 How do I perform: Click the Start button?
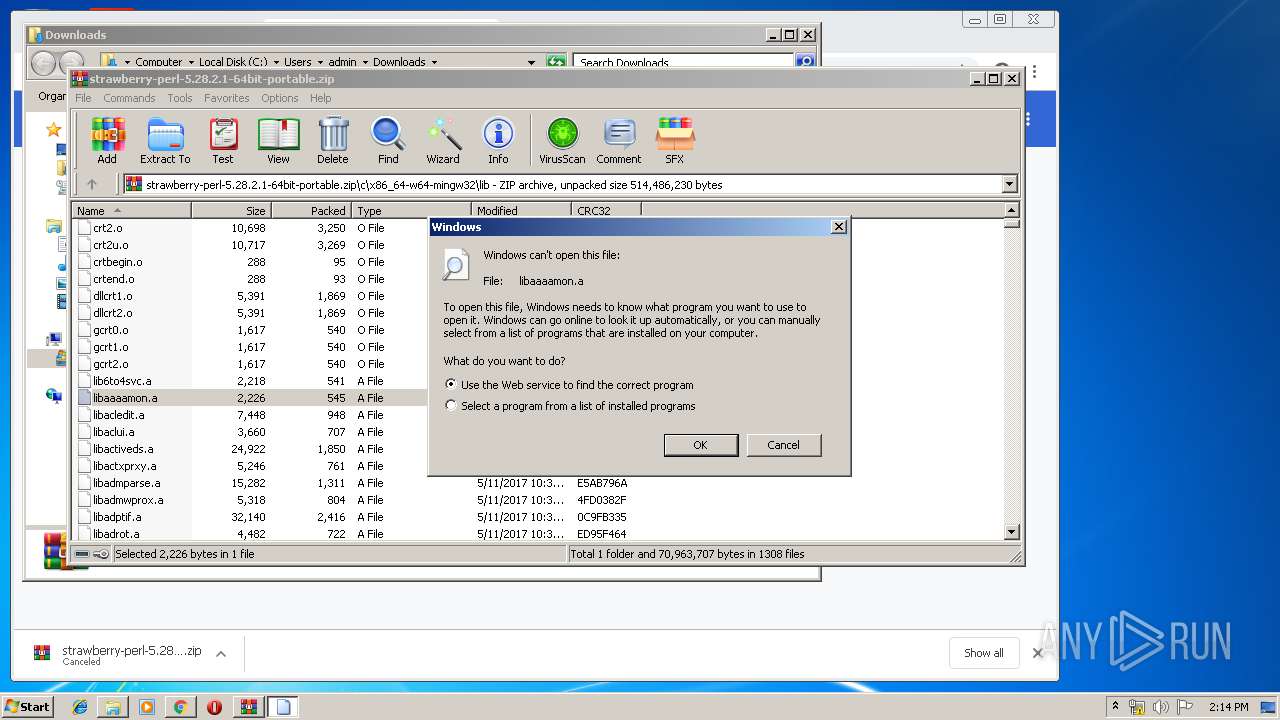tap(27, 707)
